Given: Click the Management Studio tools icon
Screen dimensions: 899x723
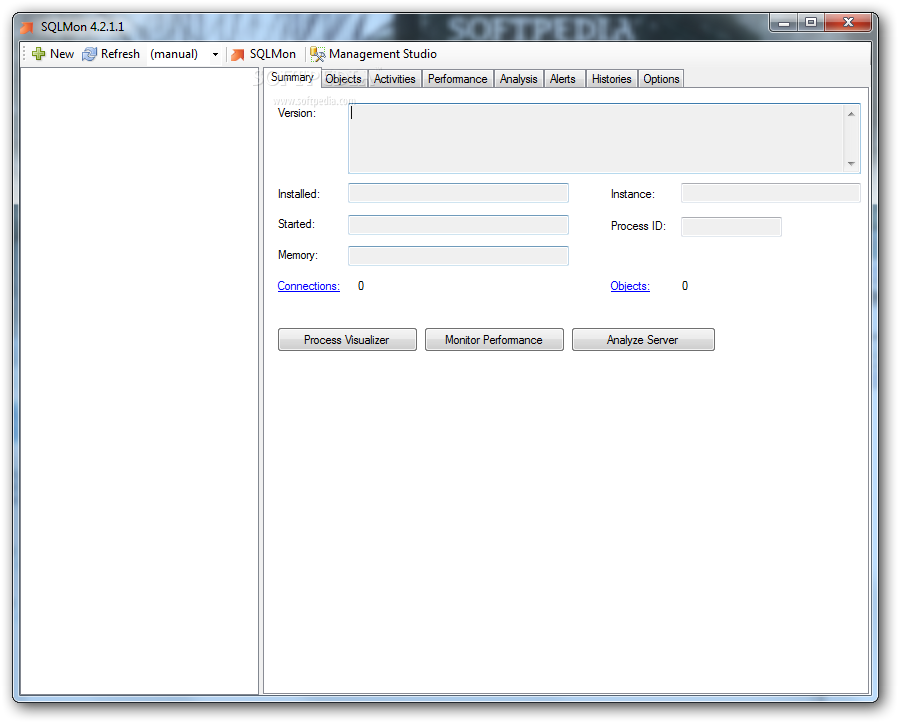Looking at the screenshot, I should pyautogui.click(x=317, y=54).
